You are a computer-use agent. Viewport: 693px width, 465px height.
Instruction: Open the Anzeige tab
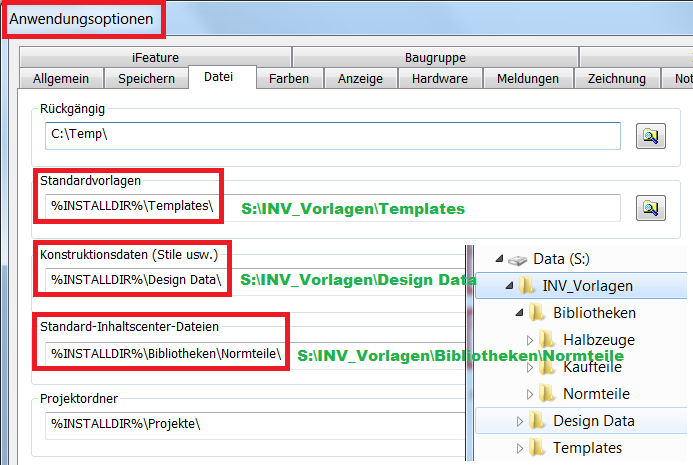(360, 78)
